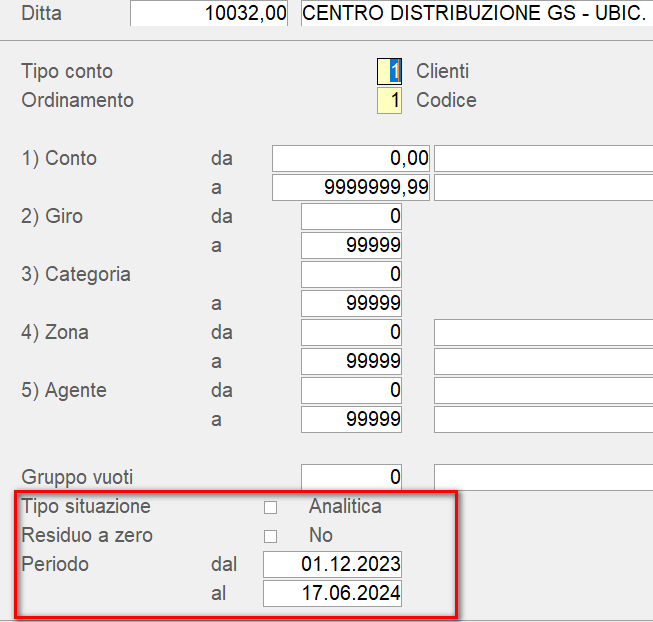Focus the Gruppo vuoti code field
Screen dimensions: 653x622
tap(351, 478)
